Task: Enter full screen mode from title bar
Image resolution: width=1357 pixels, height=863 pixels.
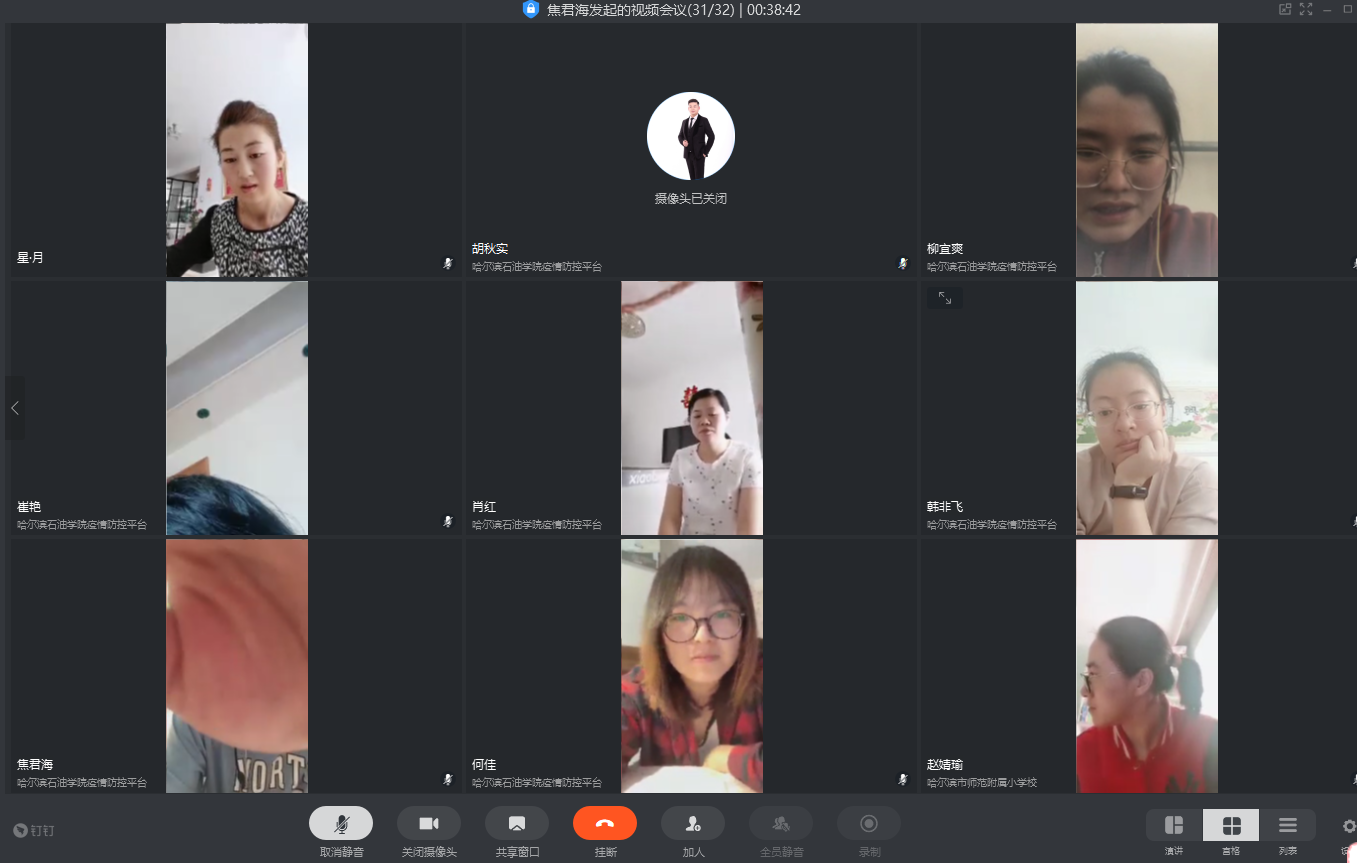Action: (1306, 10)
